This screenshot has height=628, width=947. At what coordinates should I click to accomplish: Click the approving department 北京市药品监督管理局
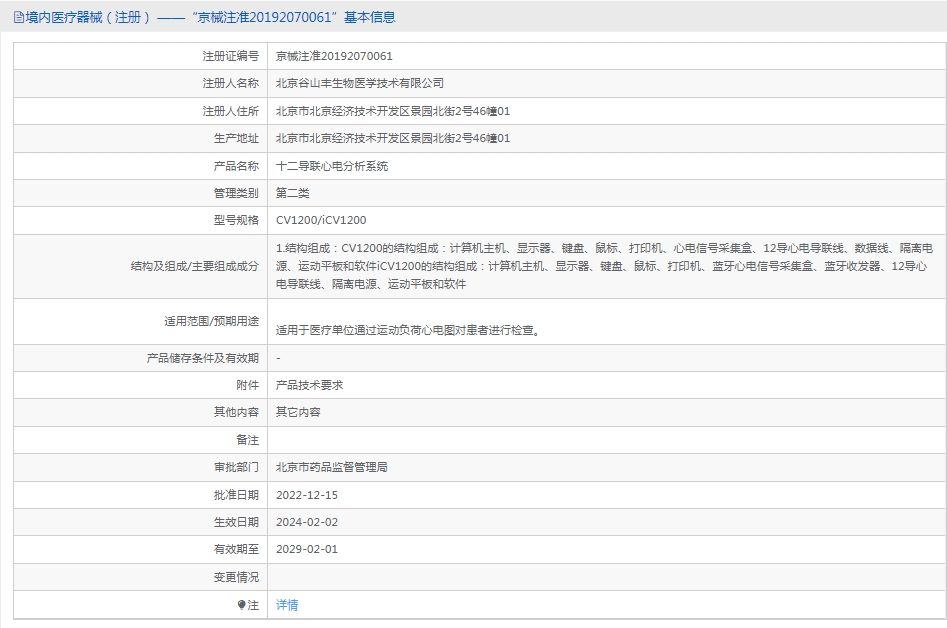click(x=332, y=467)
